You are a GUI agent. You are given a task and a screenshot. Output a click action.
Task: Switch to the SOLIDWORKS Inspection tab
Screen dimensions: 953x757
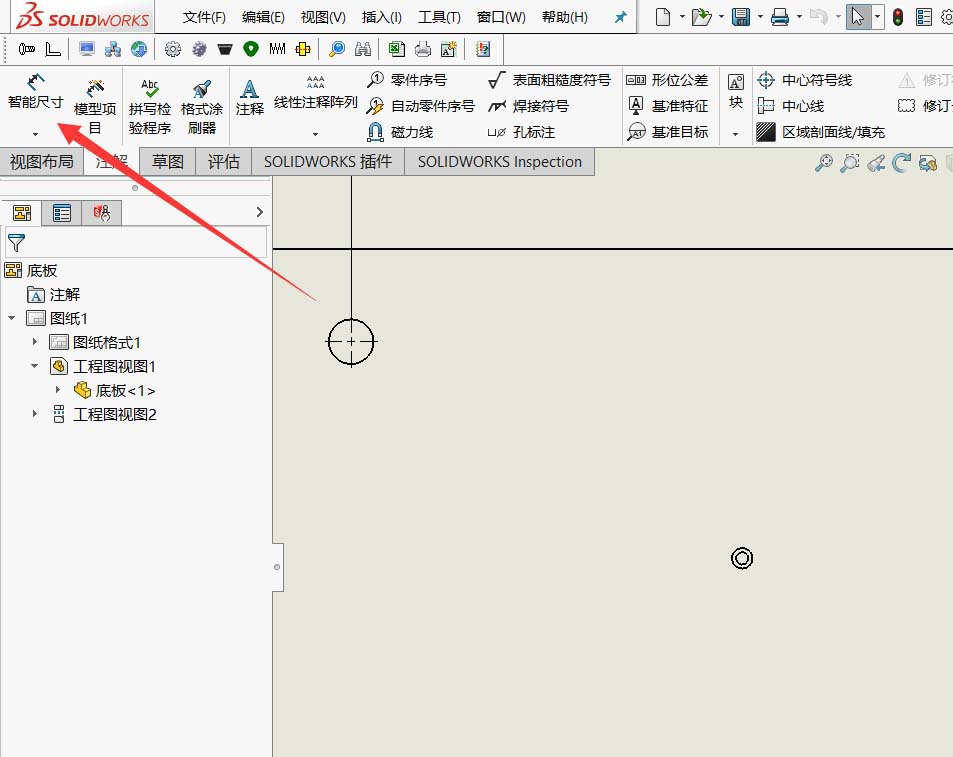click(x=500, y=162)
